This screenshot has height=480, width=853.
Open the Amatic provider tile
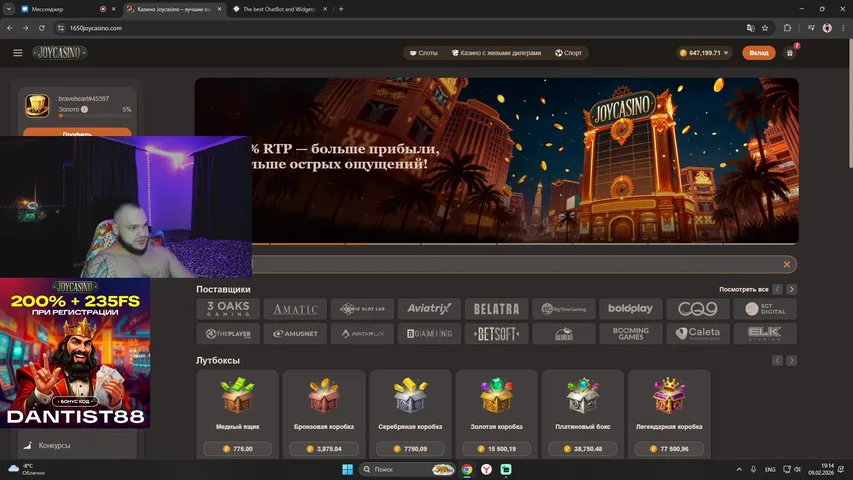295,309
